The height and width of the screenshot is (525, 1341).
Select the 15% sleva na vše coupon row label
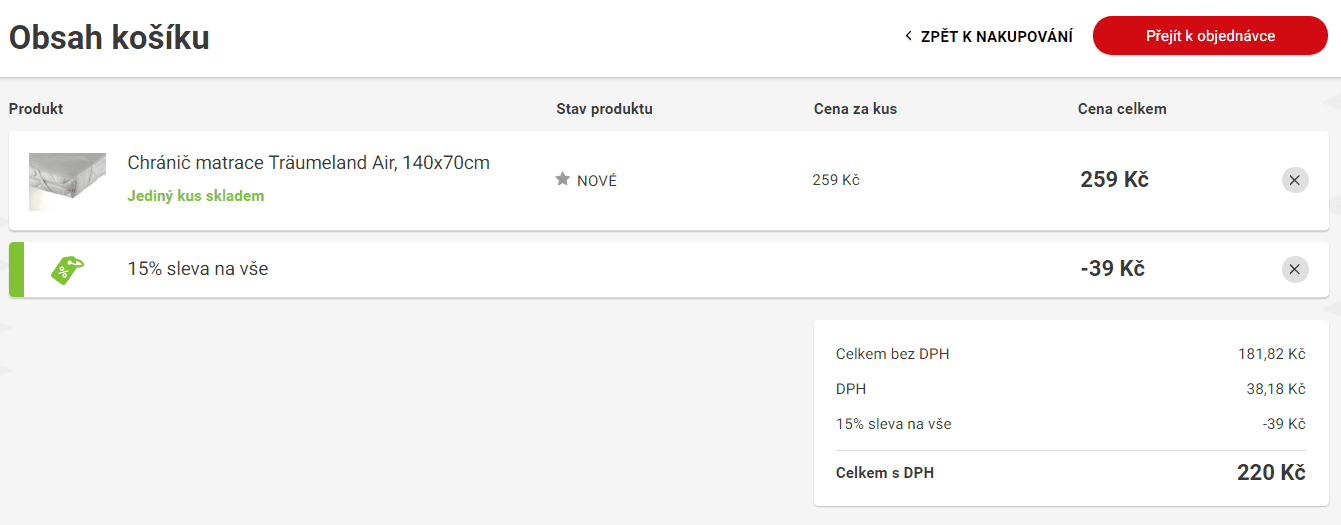pyautogui.click(x=198, y=269)
